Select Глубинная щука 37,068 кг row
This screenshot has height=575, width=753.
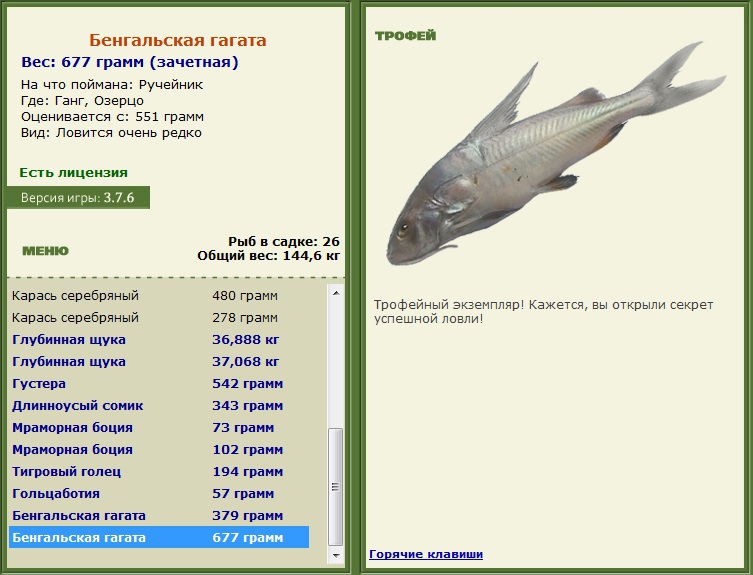click(158, 362)
